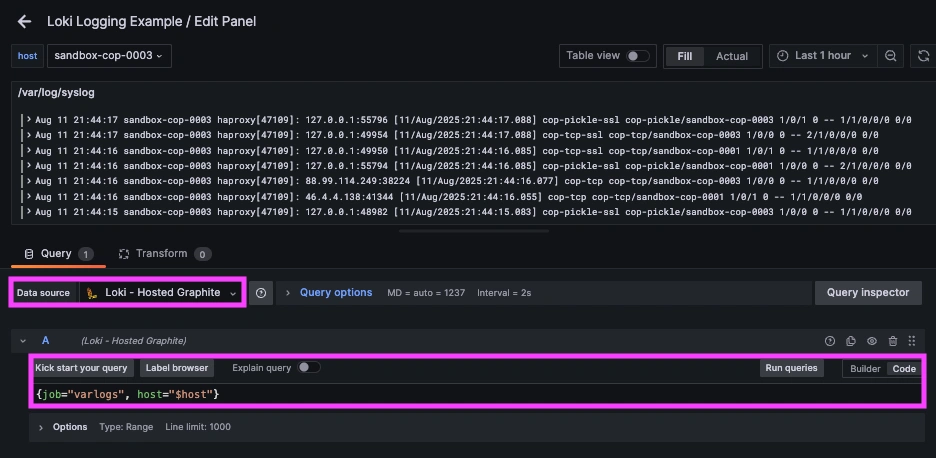Open the Loki - Hosted Graphite data source dropdown
Image resolution: width=936 pixels, height=458 pixels.
tap(162, 293)
